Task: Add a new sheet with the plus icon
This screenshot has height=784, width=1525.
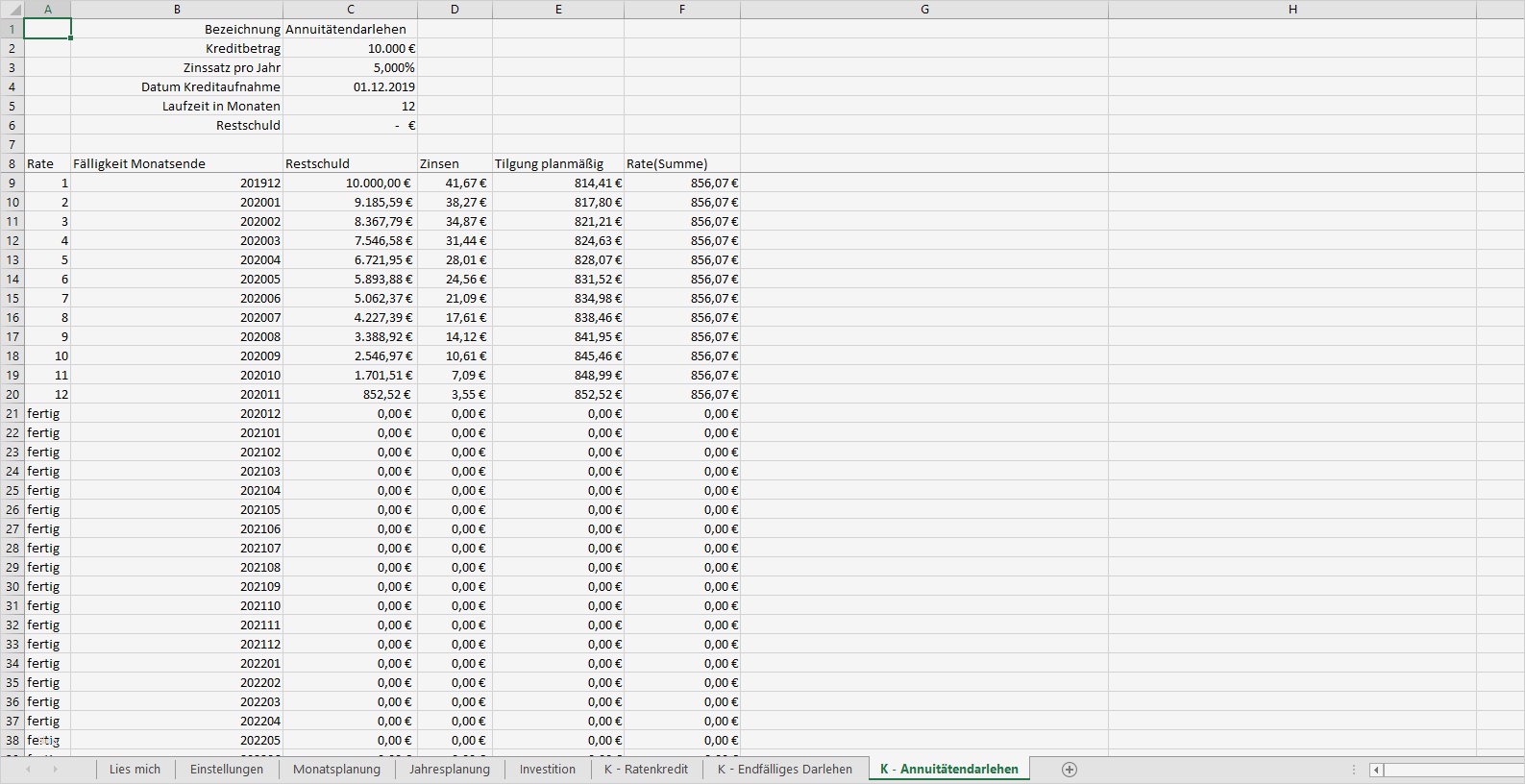Action: (1070, 769)
